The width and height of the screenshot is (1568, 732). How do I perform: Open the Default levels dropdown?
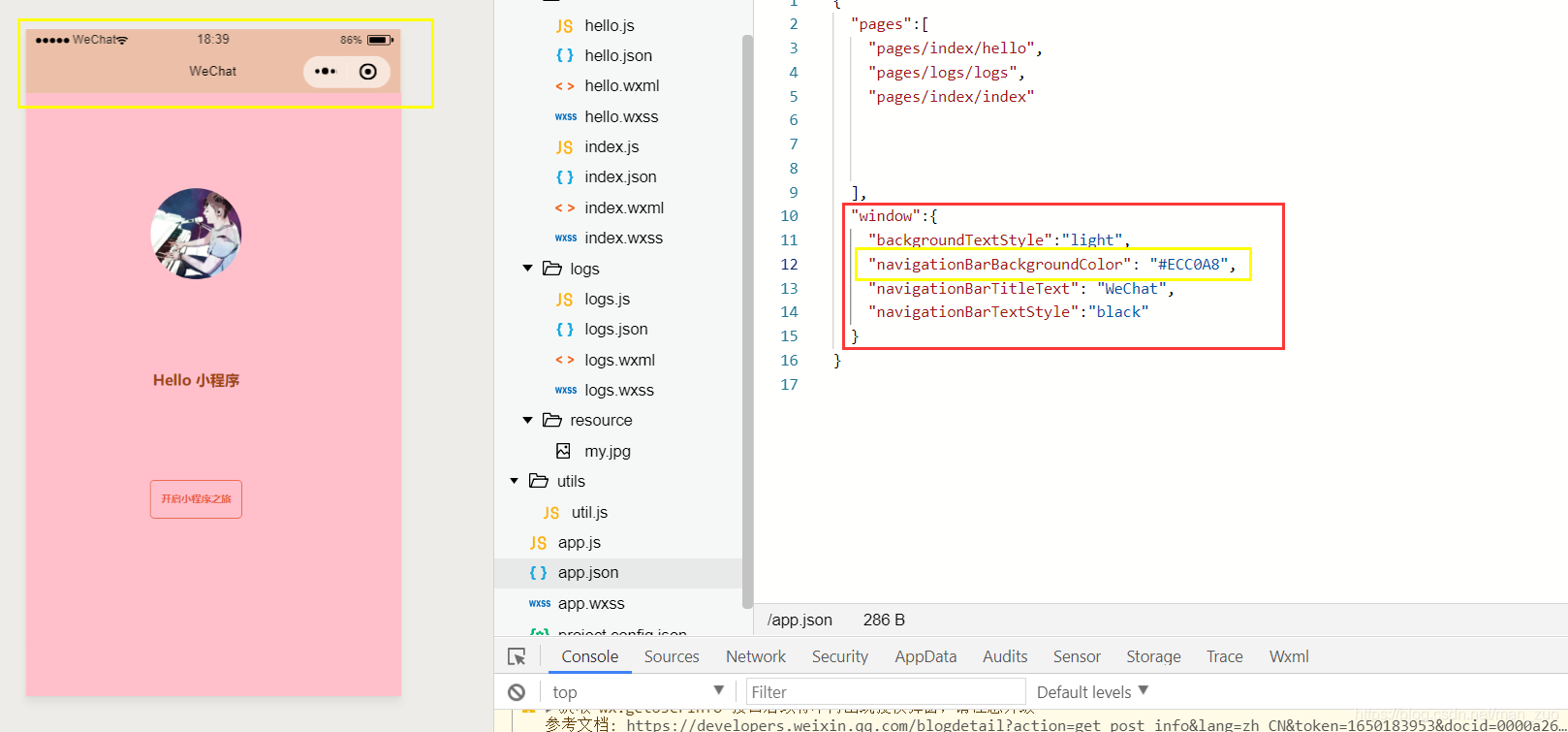1092,692
